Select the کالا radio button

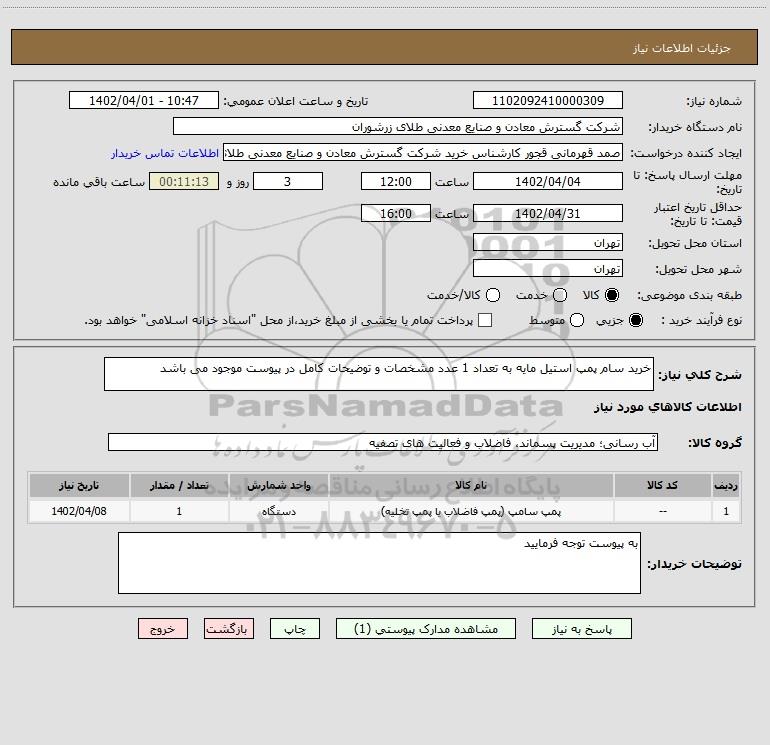(612, 295)
